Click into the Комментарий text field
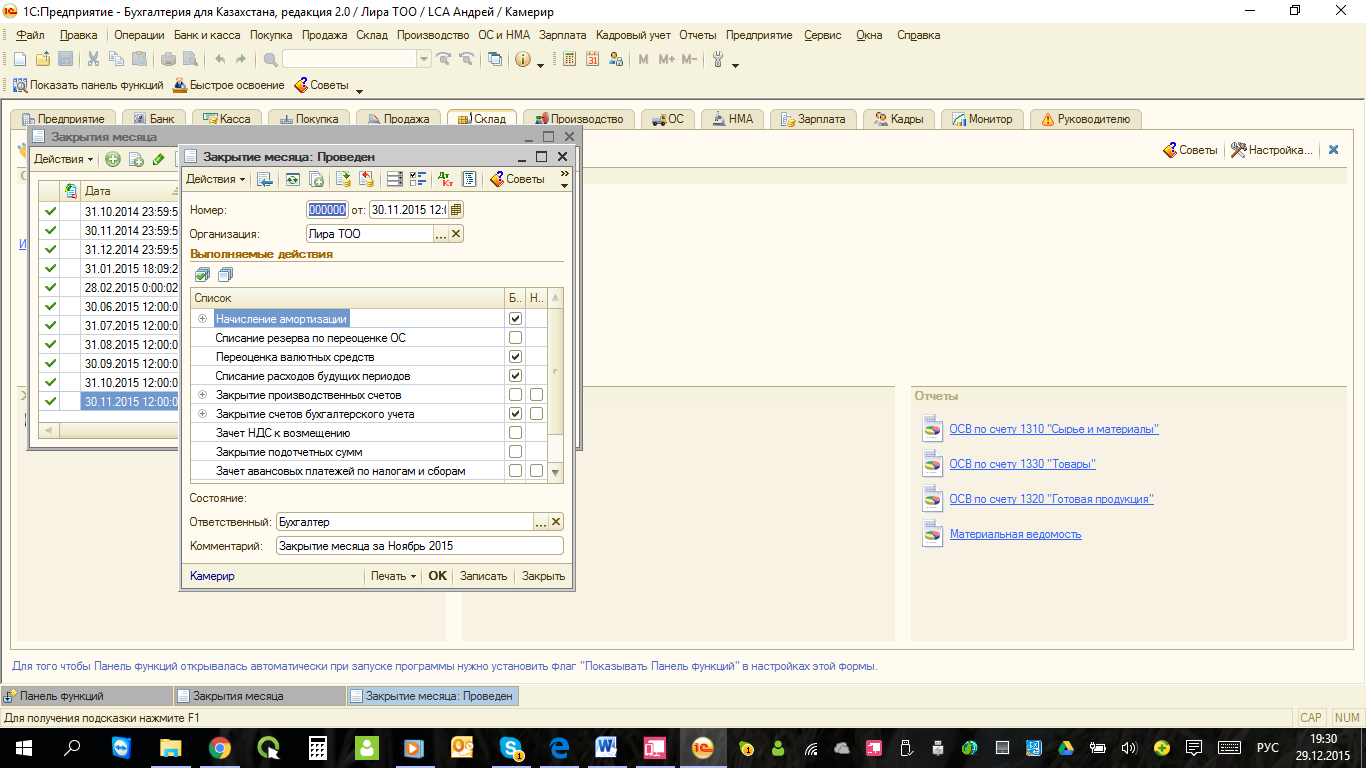The width and height of the screenshot is (1366, 768). point(420,546)
